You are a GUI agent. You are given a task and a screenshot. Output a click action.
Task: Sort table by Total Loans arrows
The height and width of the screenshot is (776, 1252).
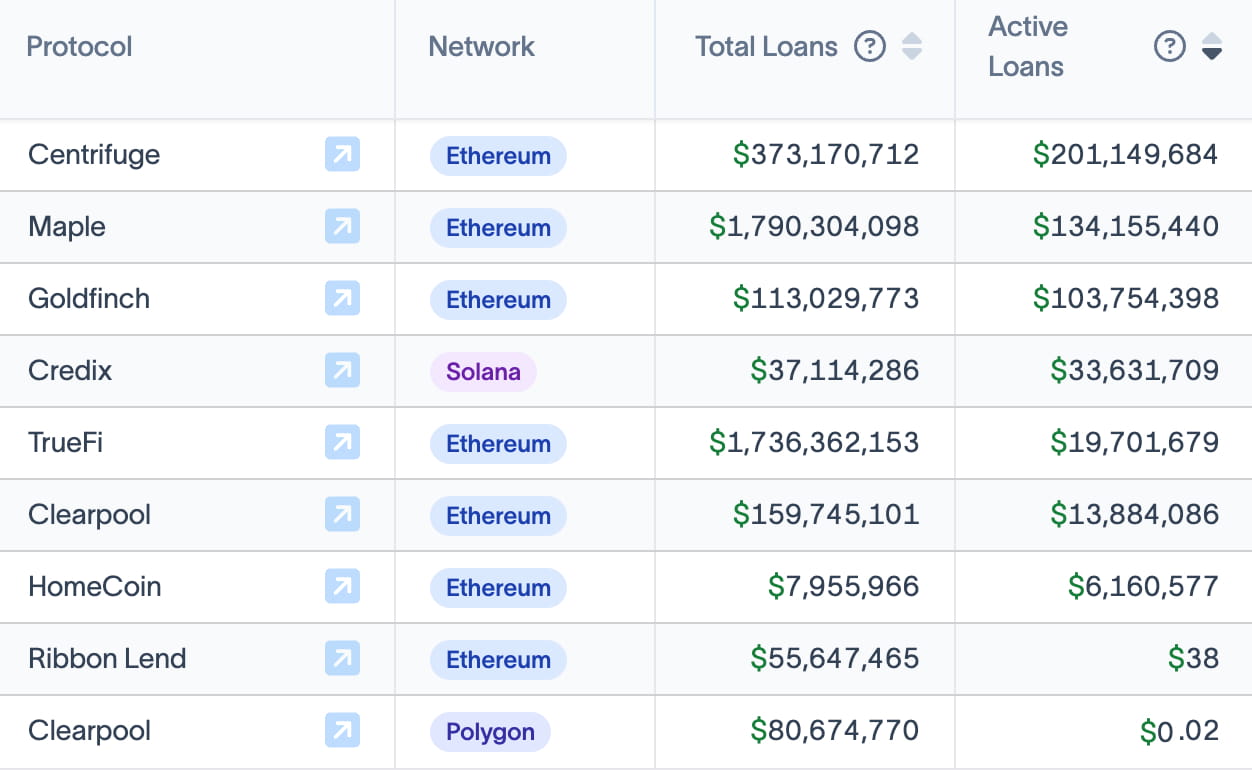(x=912, y=46)
